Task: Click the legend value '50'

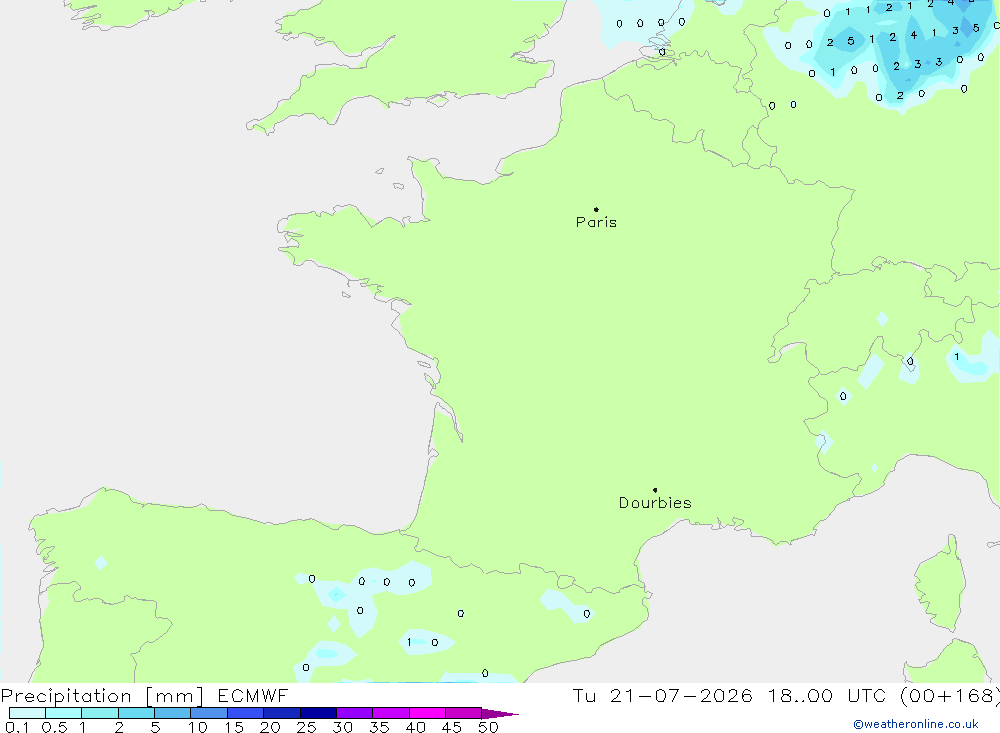Action: [x=488, y=727]
